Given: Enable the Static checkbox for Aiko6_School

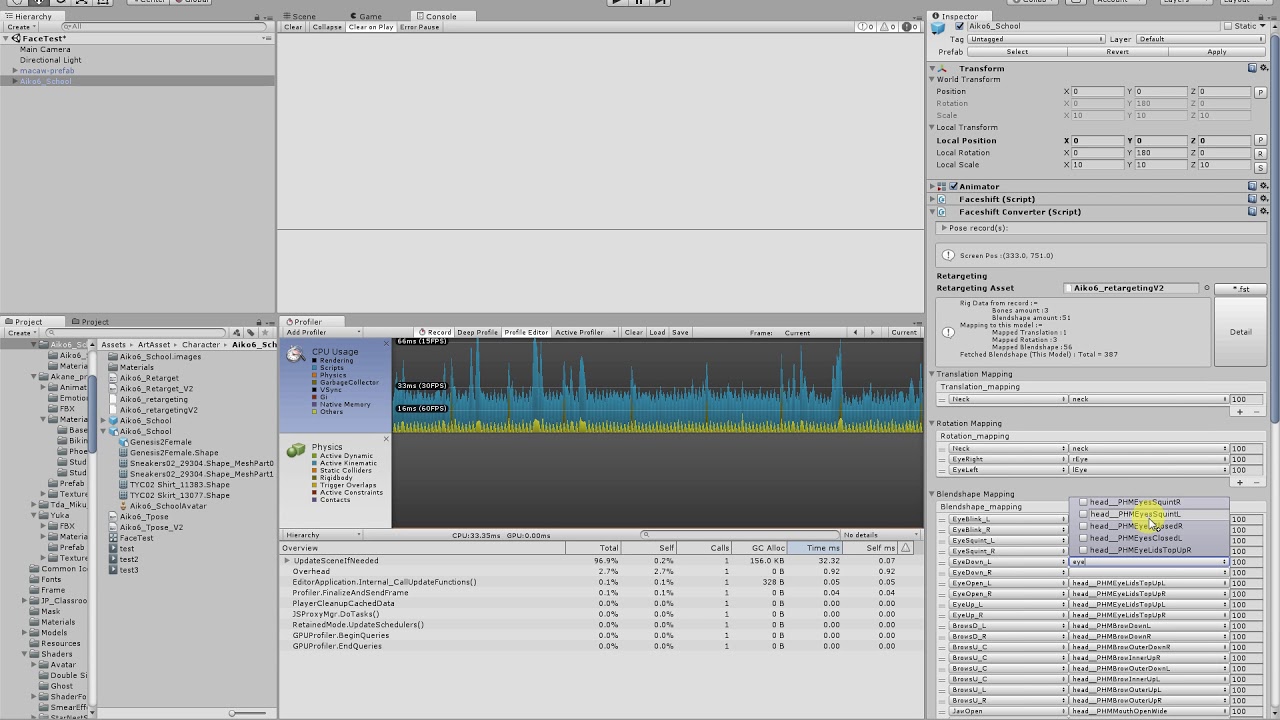Looking at the screenshot, I should click(1229, 26).
